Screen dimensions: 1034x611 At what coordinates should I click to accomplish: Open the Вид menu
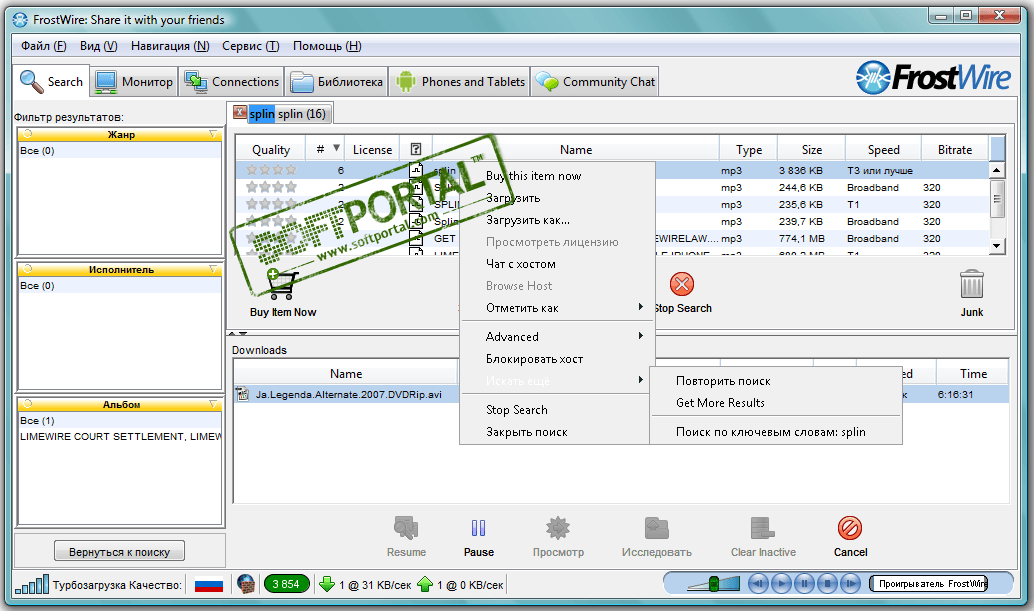(x=98, y=46)
